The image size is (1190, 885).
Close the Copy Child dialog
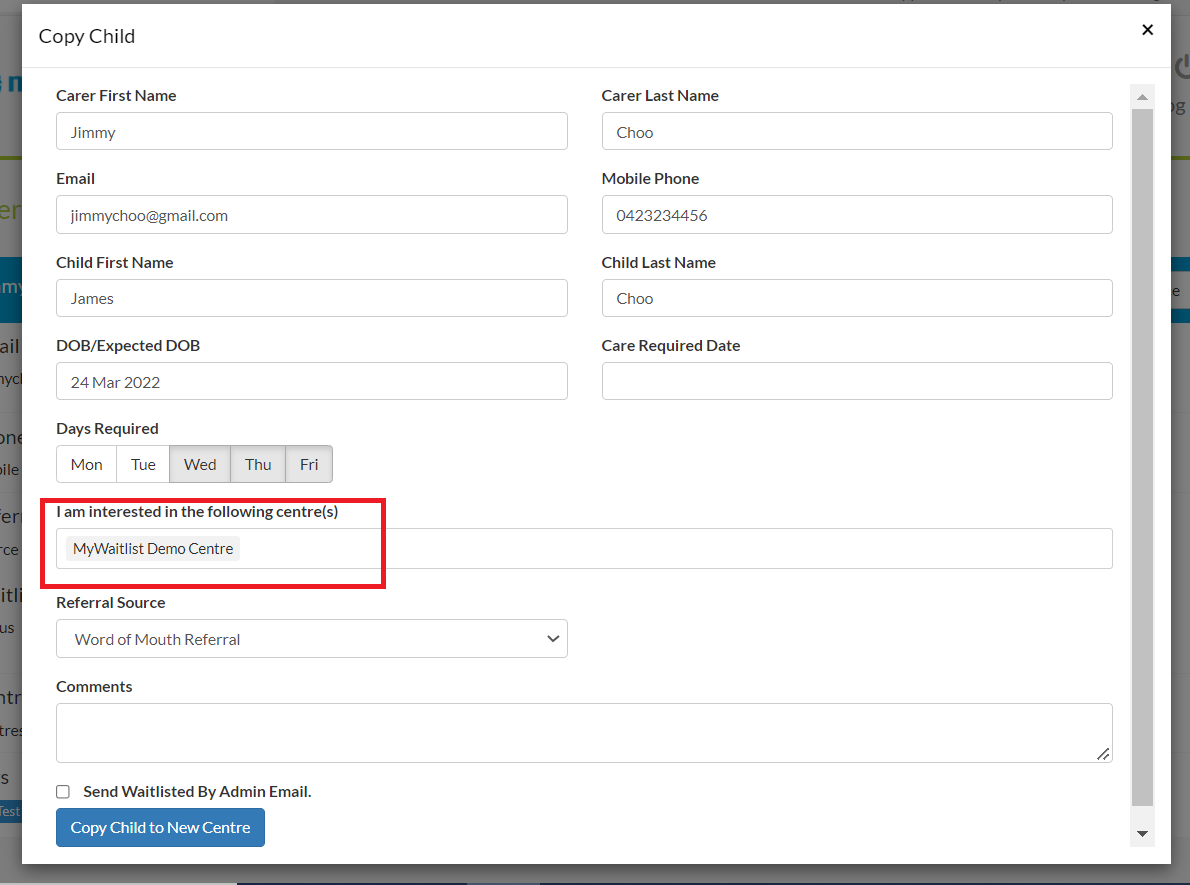tap(1147, 30)
